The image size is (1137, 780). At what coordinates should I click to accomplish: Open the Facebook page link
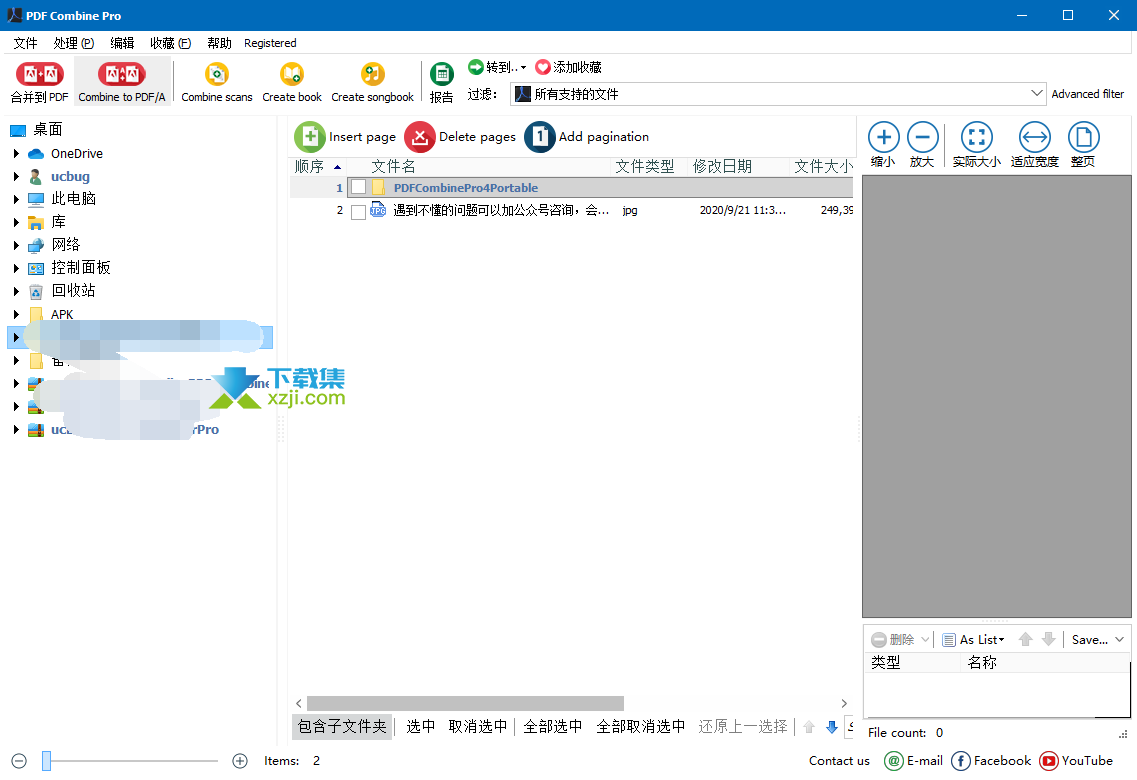pyautogui.click(x=991, y=761)
